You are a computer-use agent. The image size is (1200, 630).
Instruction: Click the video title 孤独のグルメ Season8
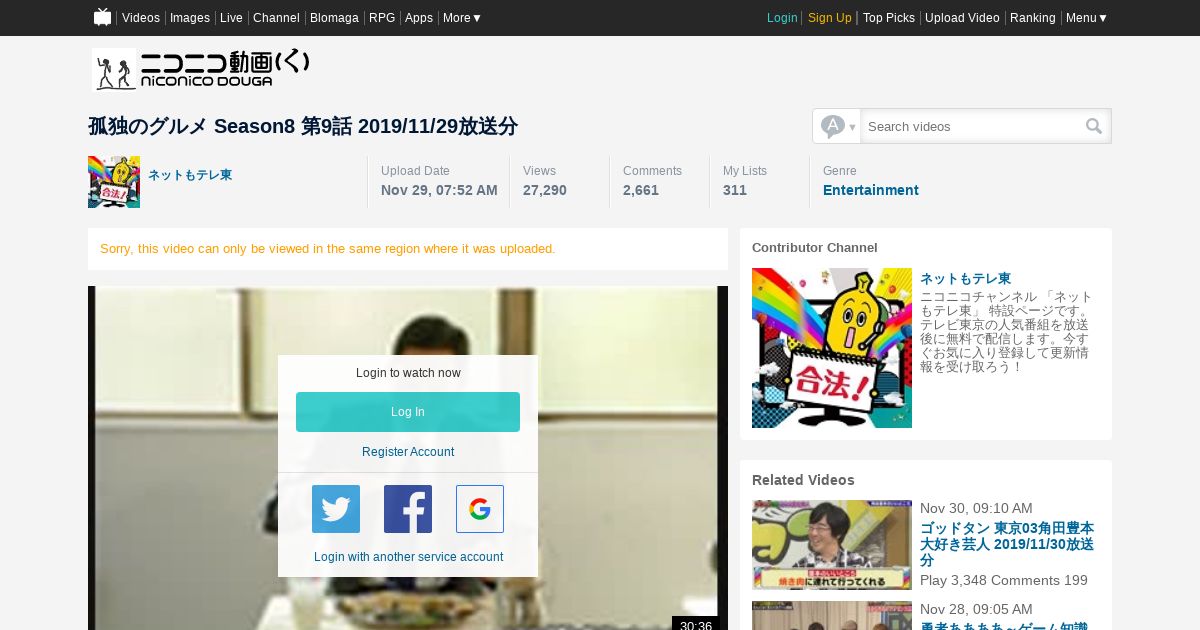click(303, 126)
